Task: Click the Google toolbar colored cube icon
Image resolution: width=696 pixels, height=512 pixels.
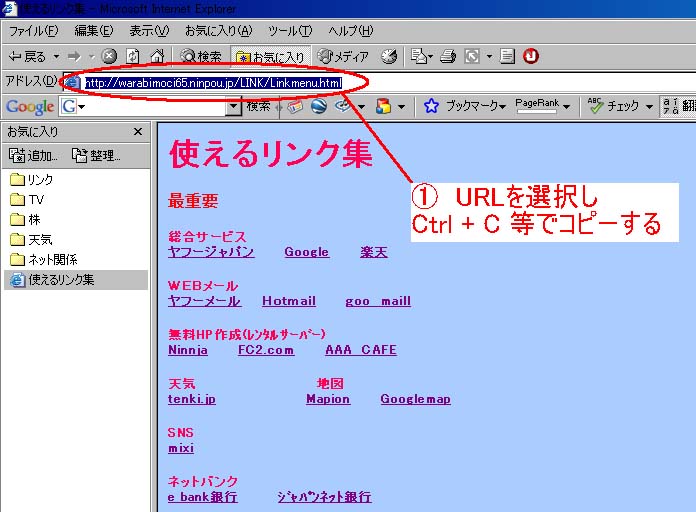Action: 384,106
